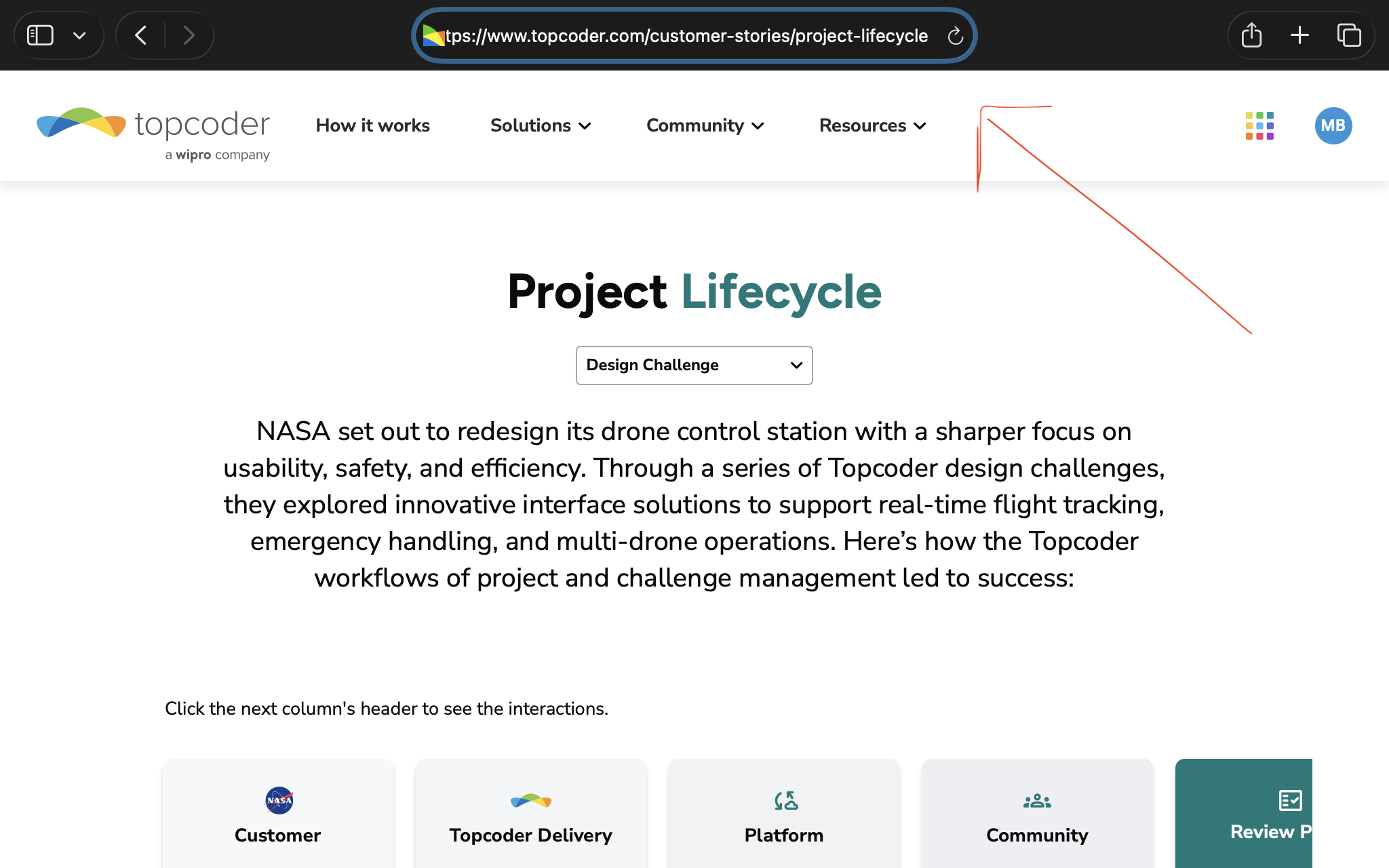Open the How it works page
This screenshot has width=1389, height=868.
372,126
